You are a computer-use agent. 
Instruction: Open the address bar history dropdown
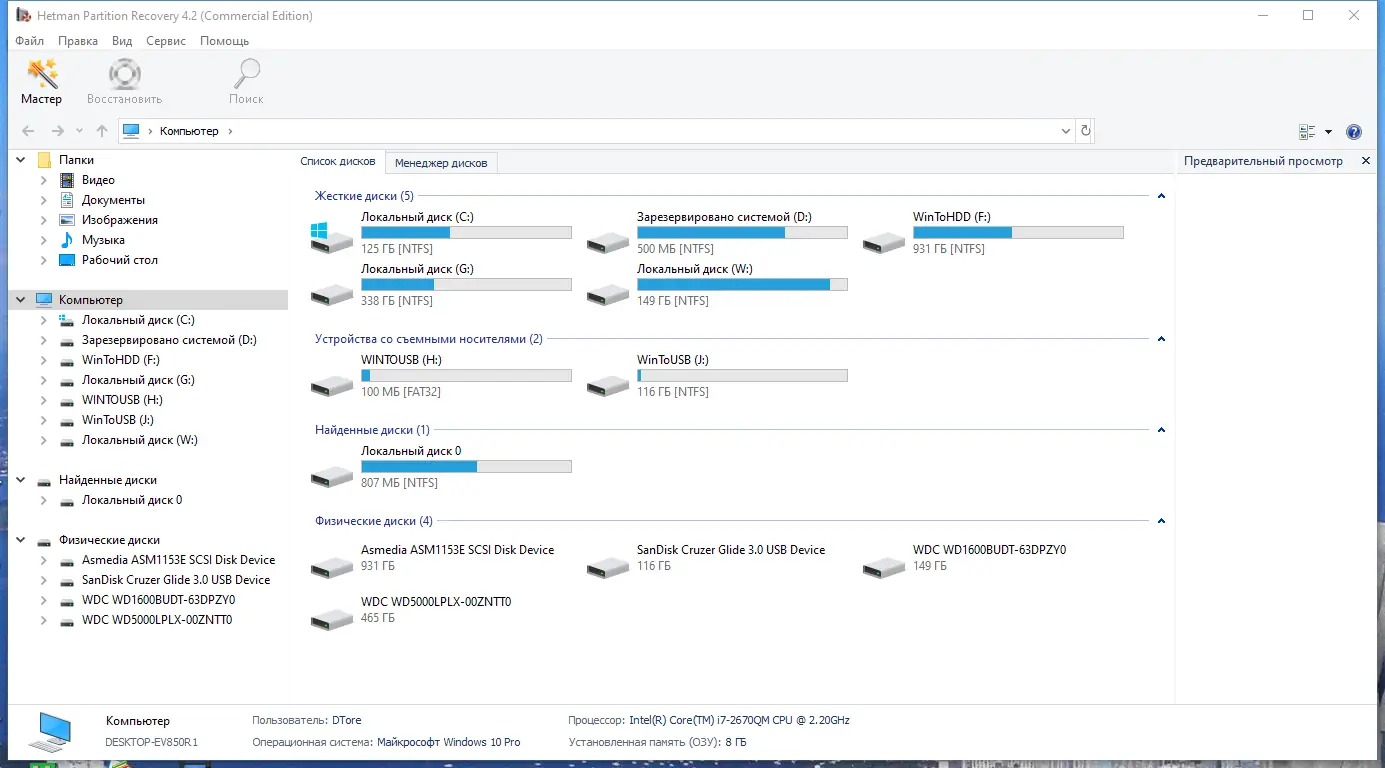pyautogui.click(x=1066, y=131)
